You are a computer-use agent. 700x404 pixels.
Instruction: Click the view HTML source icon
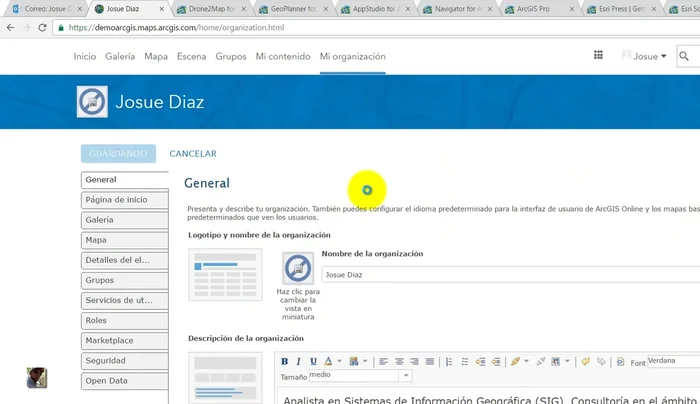621,362
